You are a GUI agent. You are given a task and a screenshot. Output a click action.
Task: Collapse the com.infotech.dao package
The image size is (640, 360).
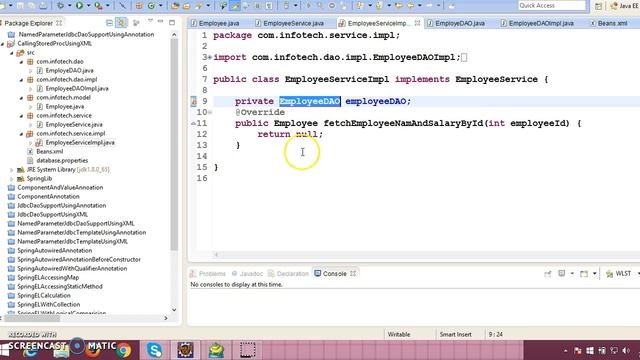pos(21,62)
